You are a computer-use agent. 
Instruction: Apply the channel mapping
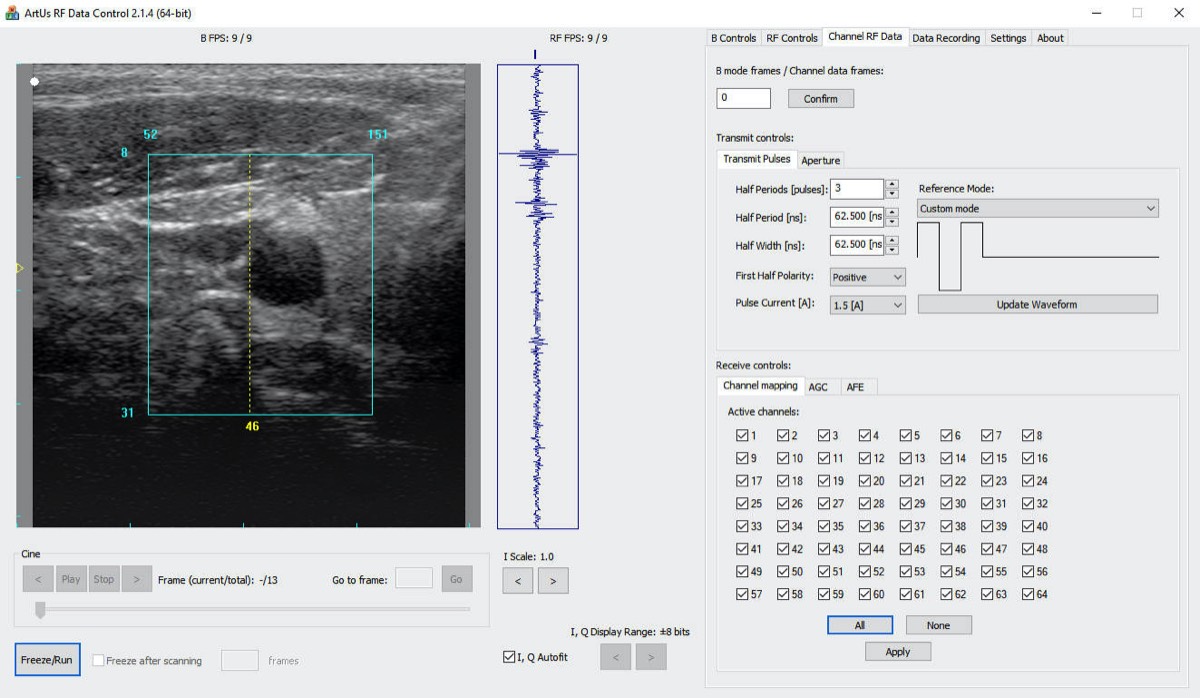click(898, 651)
